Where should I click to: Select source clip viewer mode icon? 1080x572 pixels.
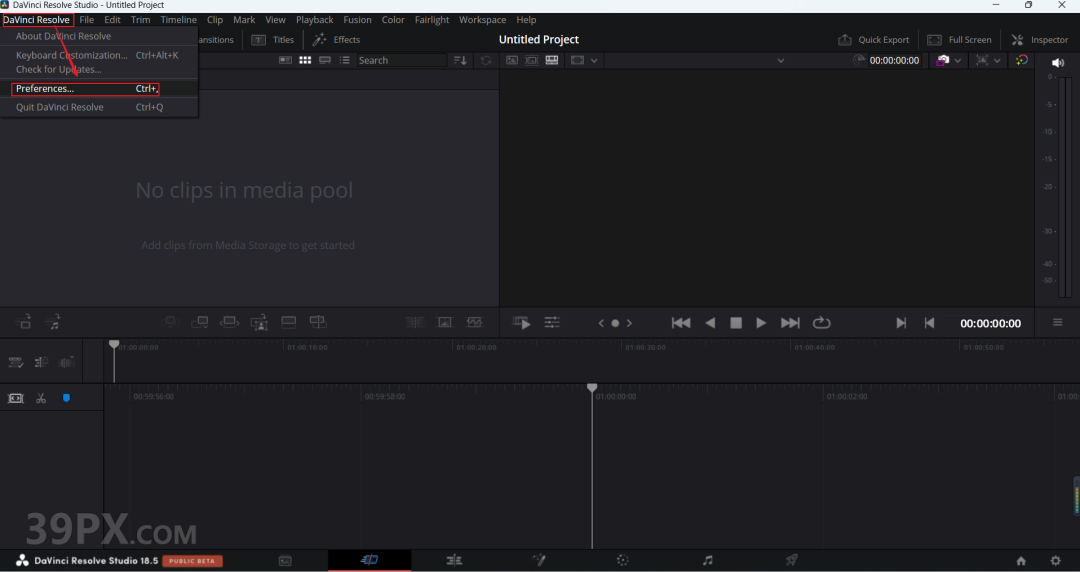coord(512,61)
